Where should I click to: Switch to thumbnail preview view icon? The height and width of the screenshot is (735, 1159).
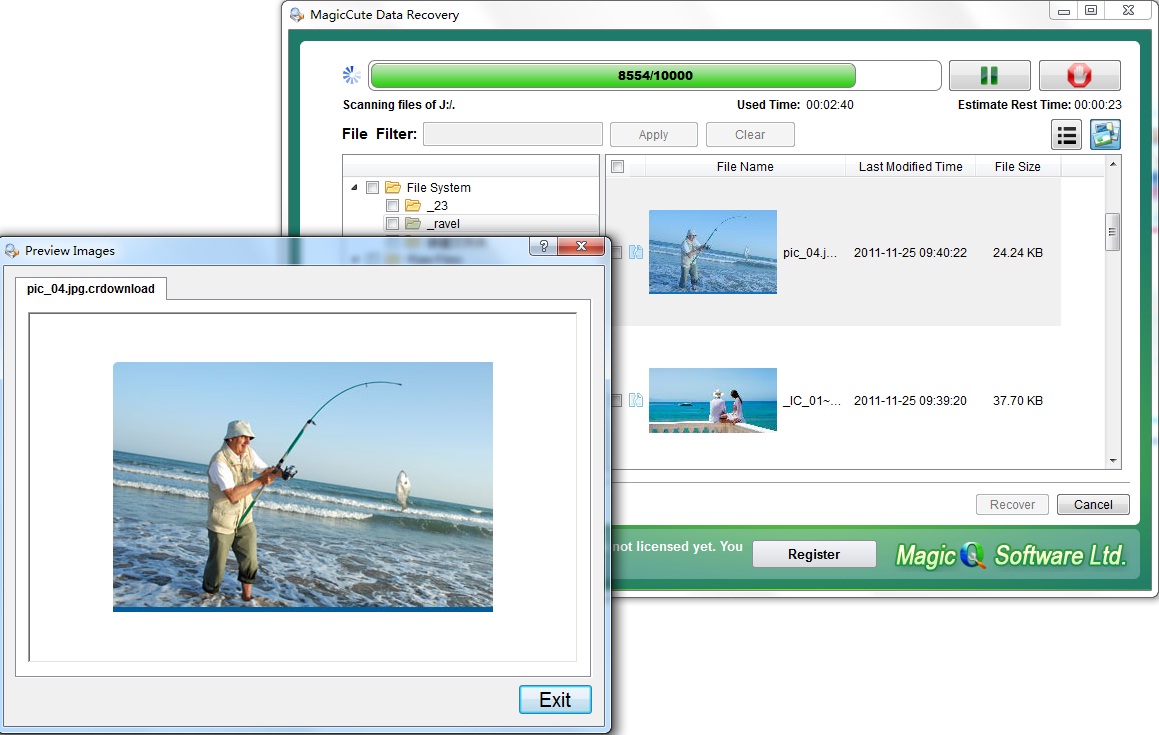1105,134
